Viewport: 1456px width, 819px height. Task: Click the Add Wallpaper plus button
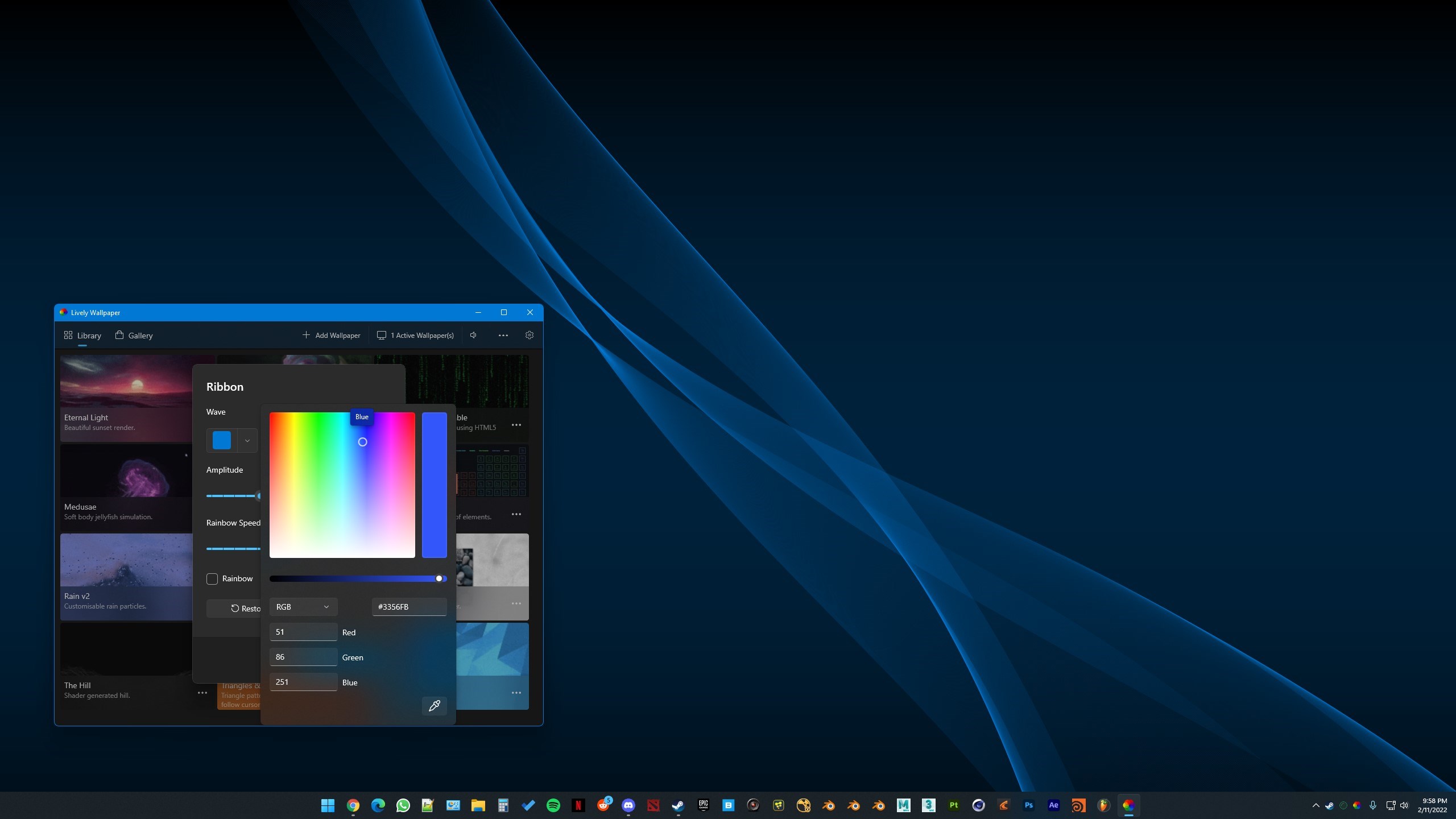(x=331, y=335)
